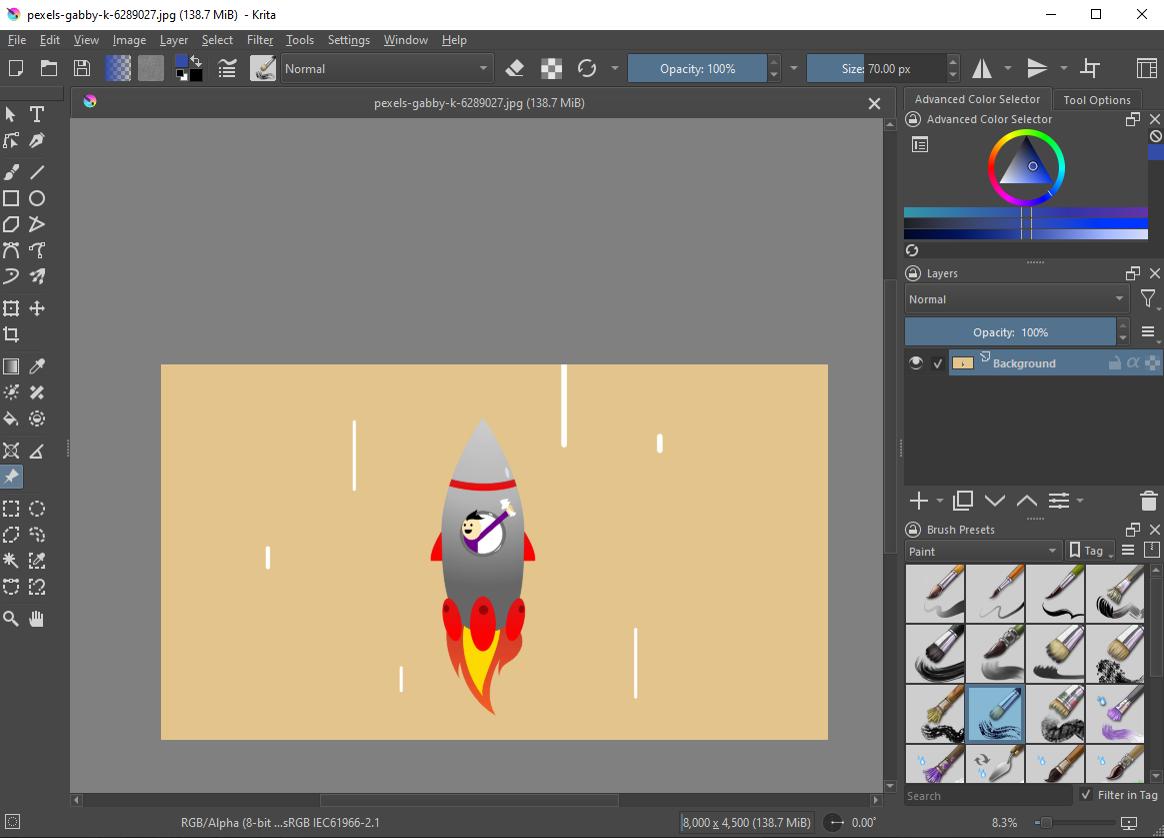Image resolution: width=1164 pixels, height=838 pixels.
Task: Switch to the Tool Options tab
Action: point(1096,99)
